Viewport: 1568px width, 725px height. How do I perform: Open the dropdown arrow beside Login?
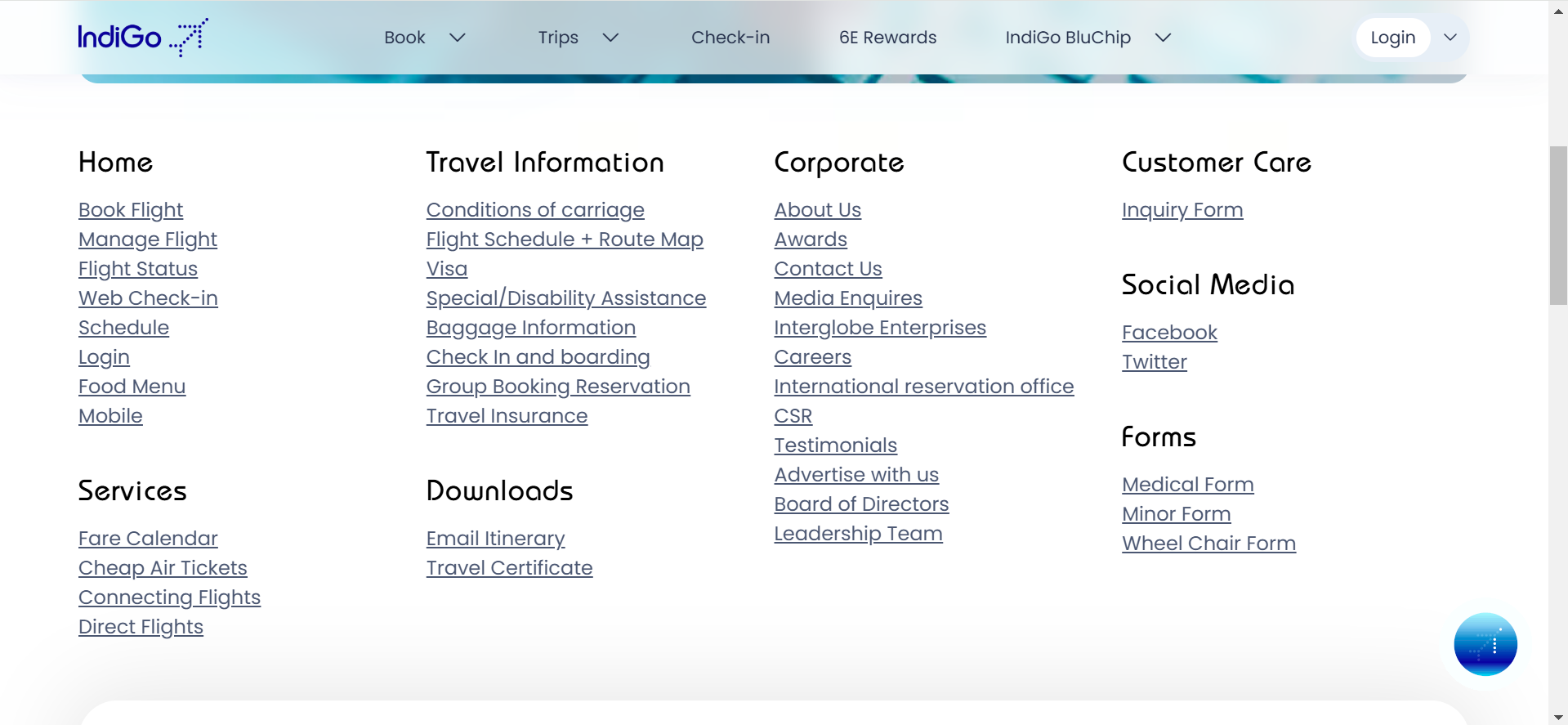pos(1450,38)
